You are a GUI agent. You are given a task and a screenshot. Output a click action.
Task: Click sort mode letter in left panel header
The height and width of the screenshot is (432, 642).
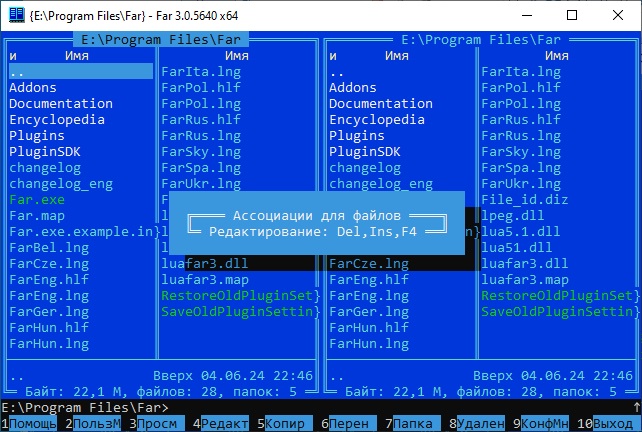click(13, 56)
